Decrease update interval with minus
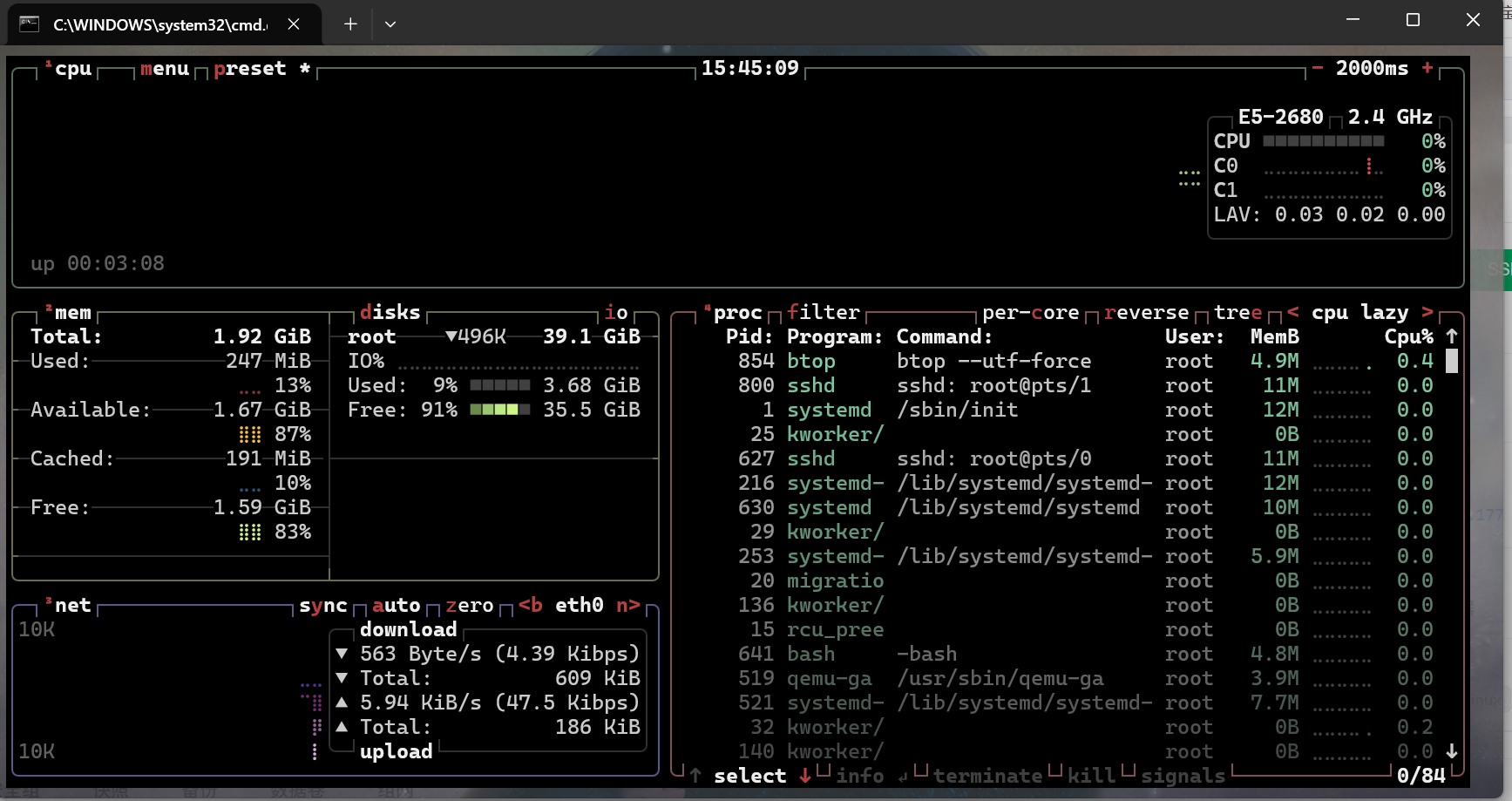 click(1318, 68)
